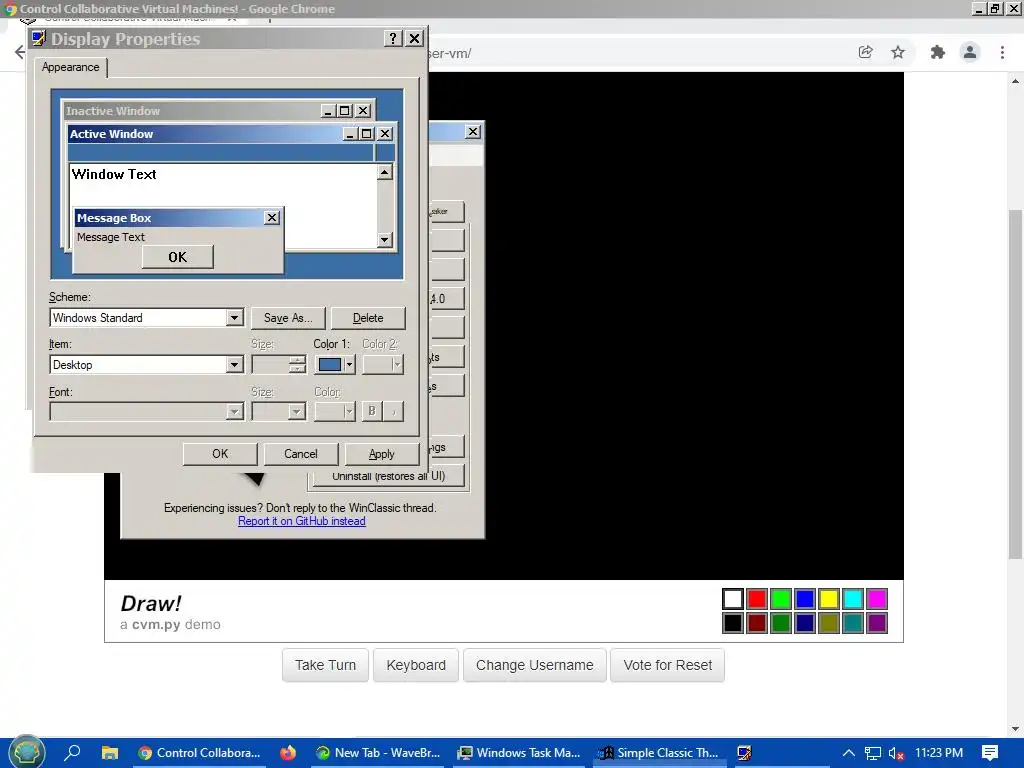
Task: Select navy blue color swatch
Action: tap(805, 622)
